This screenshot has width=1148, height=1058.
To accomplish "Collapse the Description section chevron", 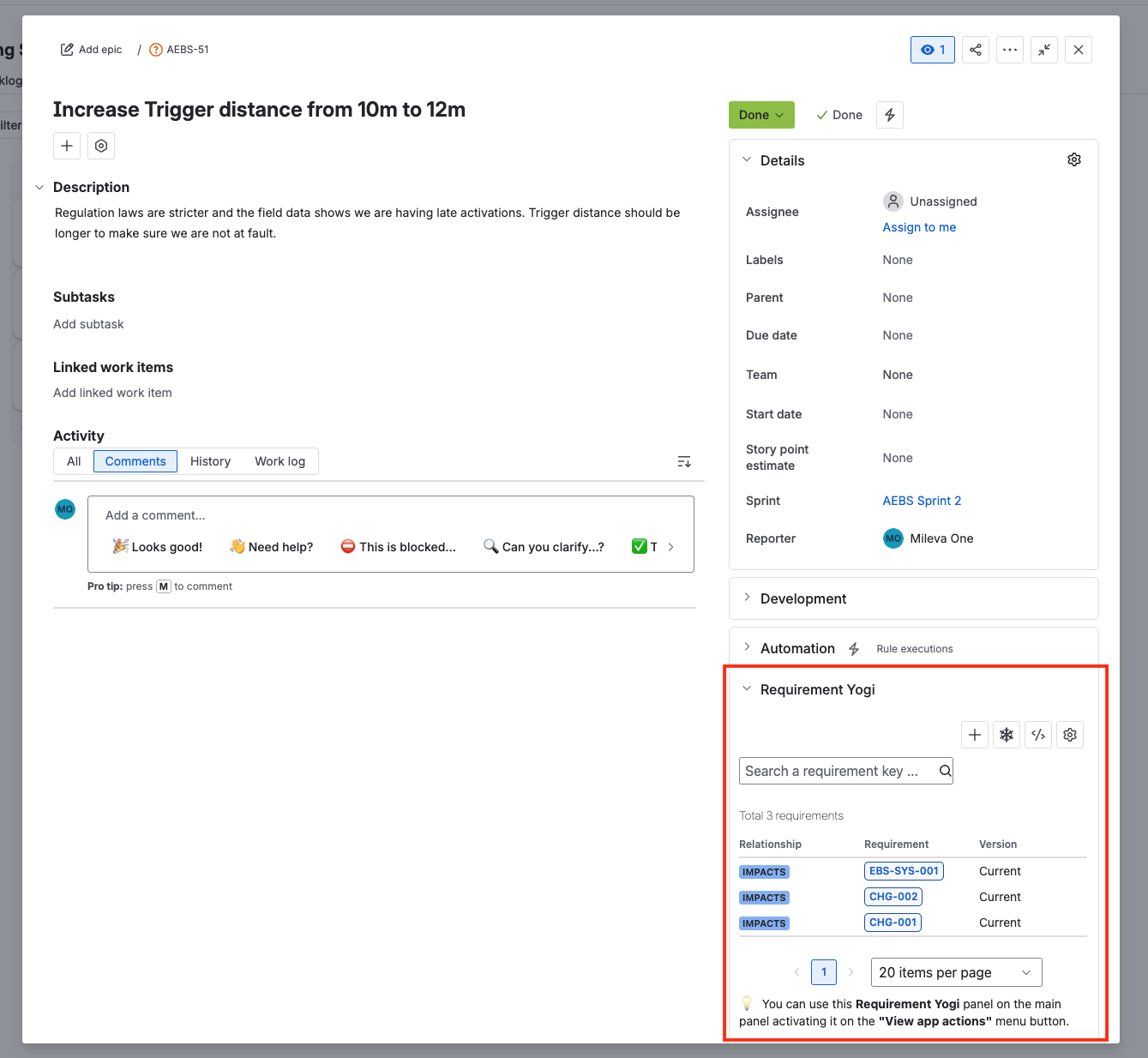I will pyautogui.click(x=39, y=188).
